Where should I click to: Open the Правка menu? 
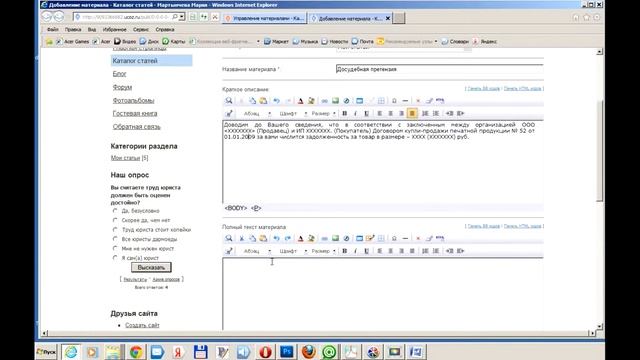pos(73,29)
